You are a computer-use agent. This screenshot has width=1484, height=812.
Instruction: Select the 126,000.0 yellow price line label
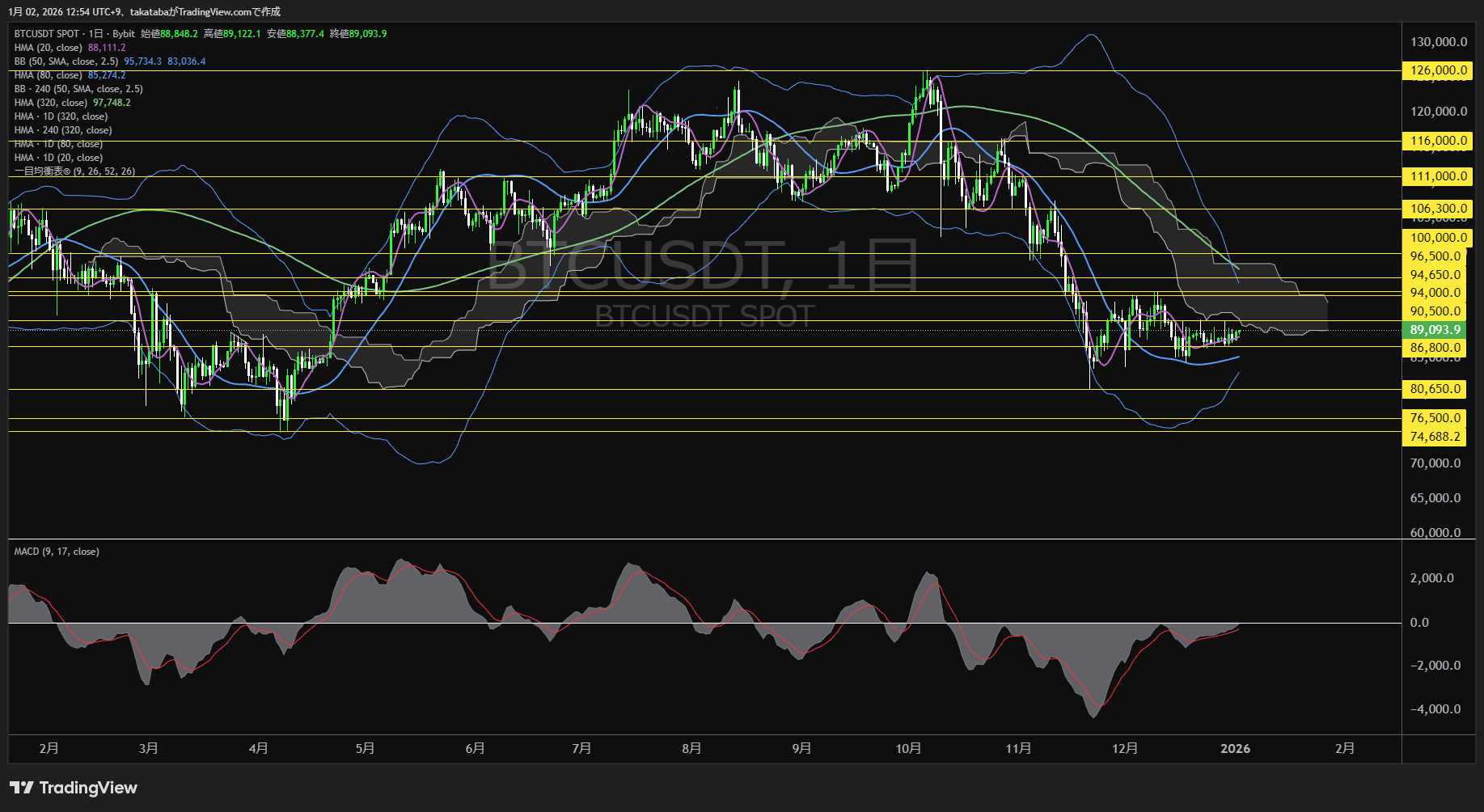[1439, 70]
